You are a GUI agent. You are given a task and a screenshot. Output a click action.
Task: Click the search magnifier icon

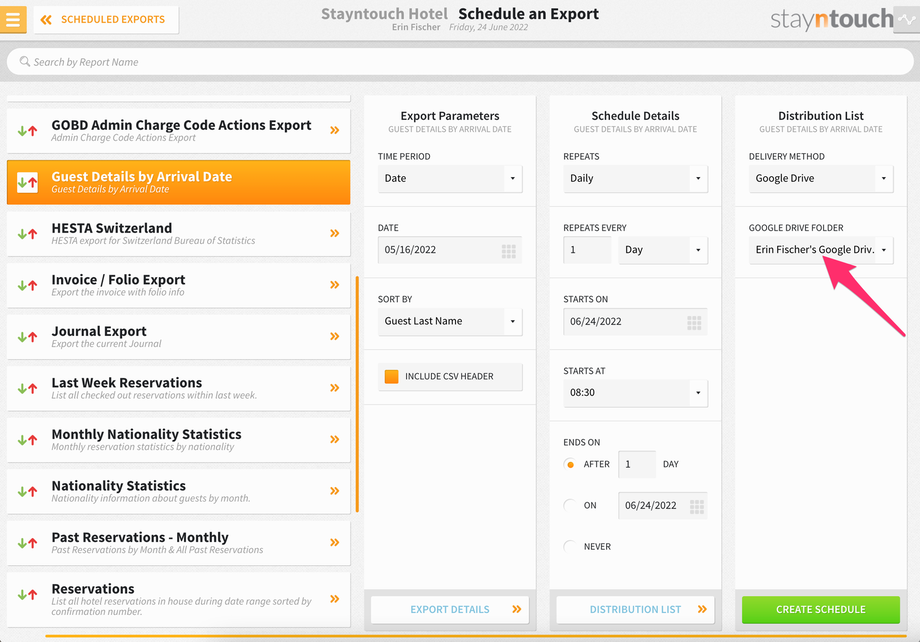click(25, 61)
